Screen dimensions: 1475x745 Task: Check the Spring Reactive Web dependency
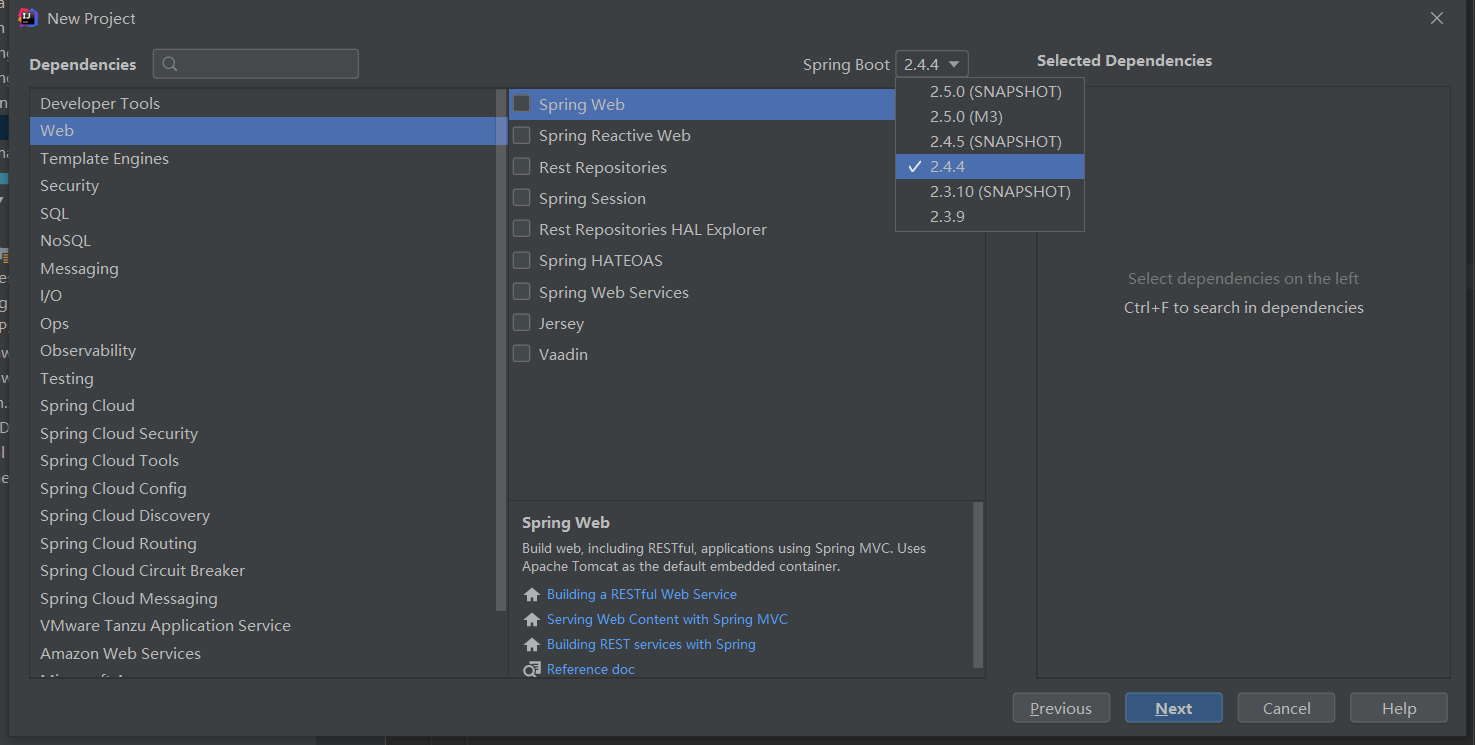pos(521,135)
